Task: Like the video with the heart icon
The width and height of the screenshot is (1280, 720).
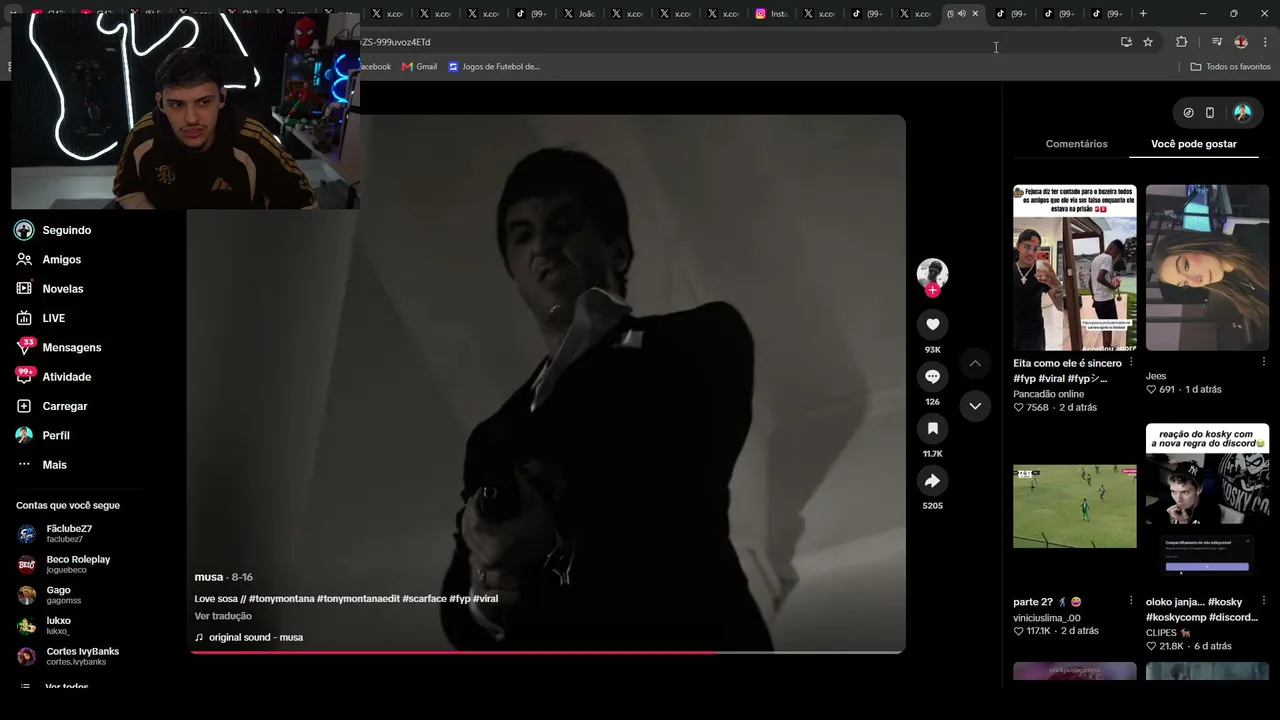Action: [932, 324]
